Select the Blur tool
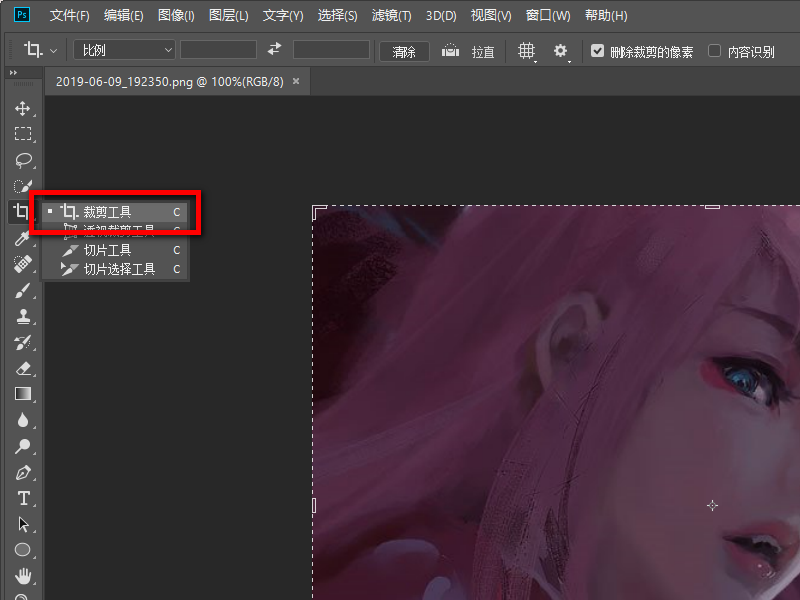The height and width of the screenshot is (600, 800). tap(22, 420)
